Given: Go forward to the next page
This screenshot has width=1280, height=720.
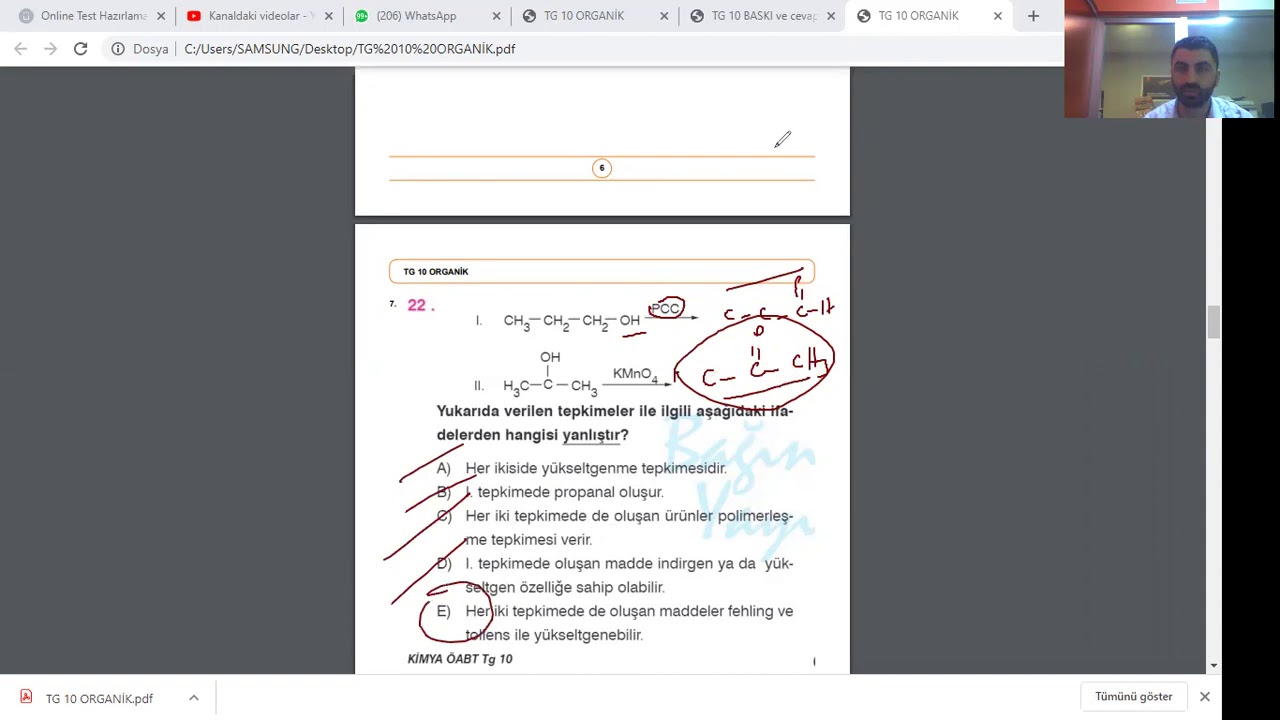Looking at the screenshot, I should pos(51,48).
